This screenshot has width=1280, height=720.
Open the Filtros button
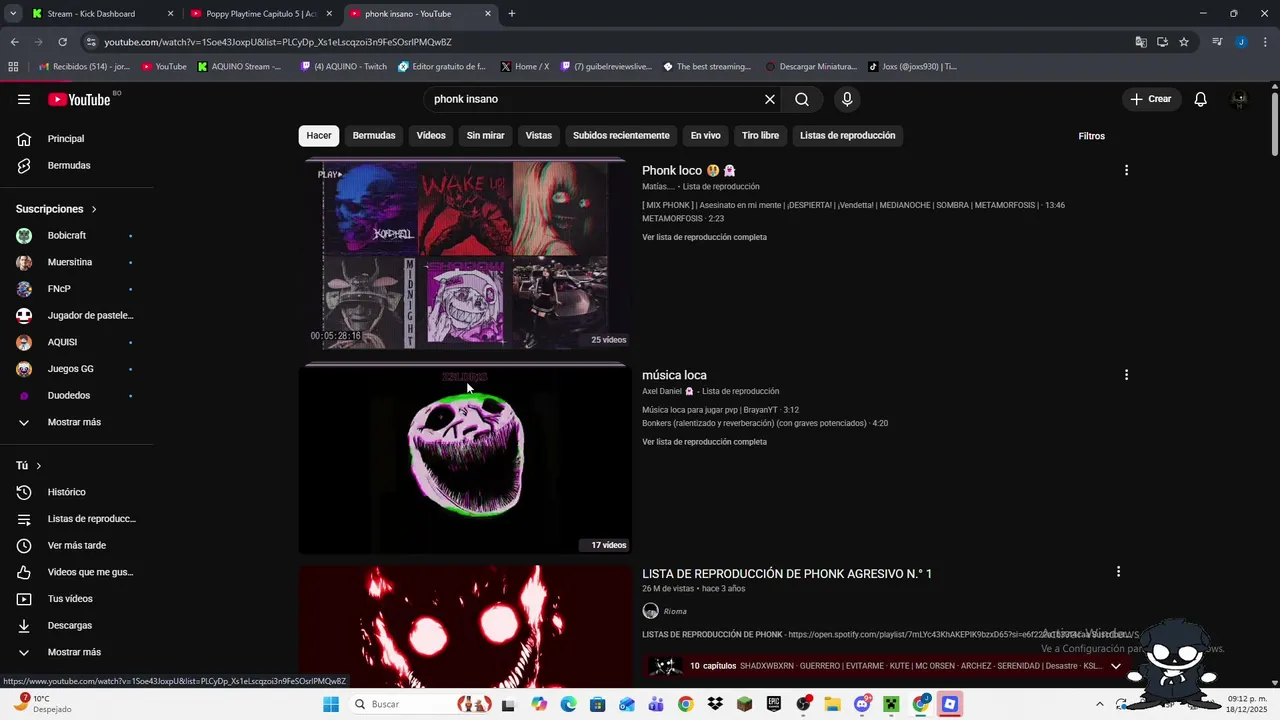coord(1092,136)
